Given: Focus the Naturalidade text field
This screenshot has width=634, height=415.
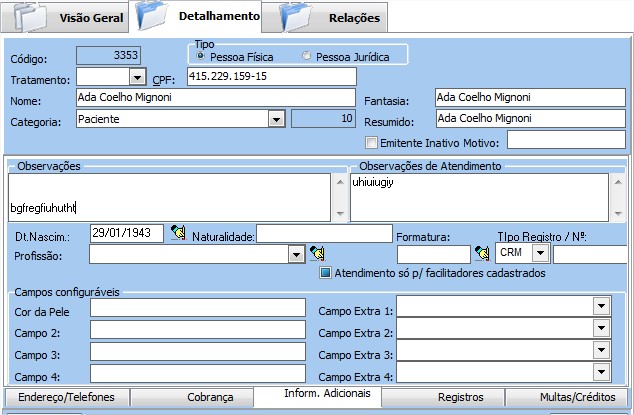Looking at the screenshot, I should (x=324, y=233).
